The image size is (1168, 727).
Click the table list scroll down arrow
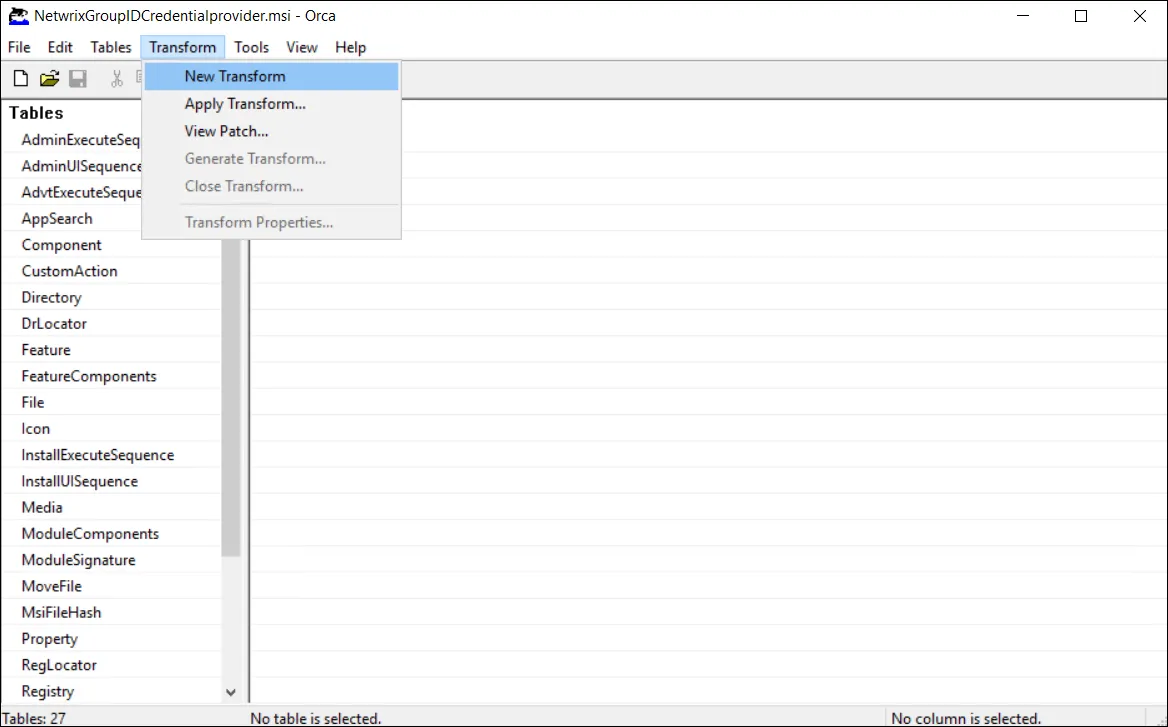pyautogui.click(x=231, y=692)
